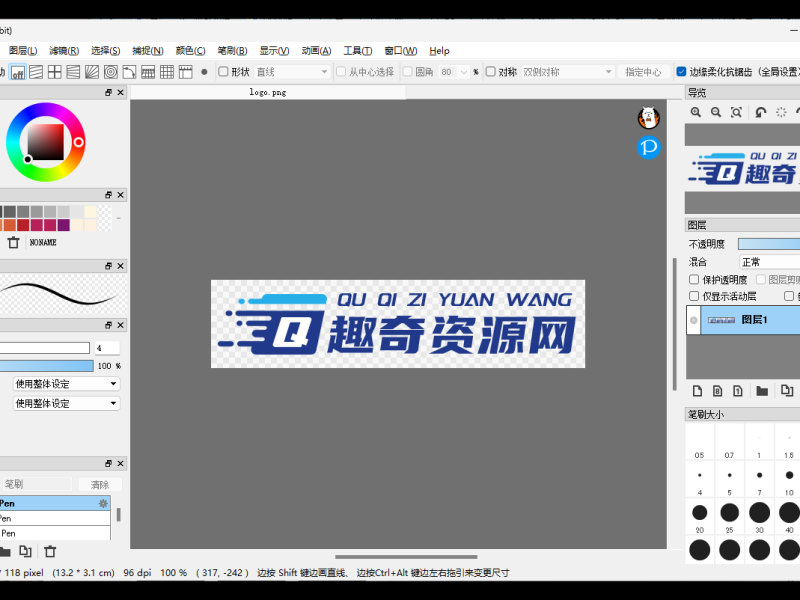Fit canvas to window in Navigator
Screen dimensions: 800x600
pyautogui.click(x=736, y=112)
